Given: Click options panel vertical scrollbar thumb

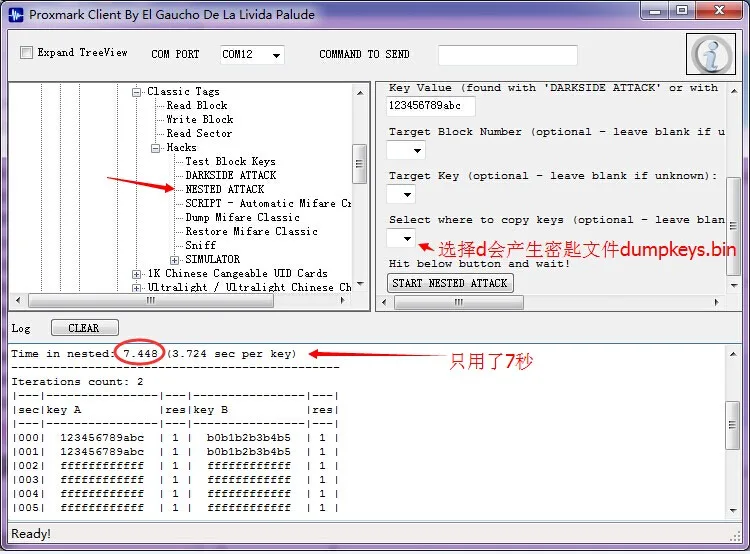Looking at the screenshot, I should pos(733,226).
